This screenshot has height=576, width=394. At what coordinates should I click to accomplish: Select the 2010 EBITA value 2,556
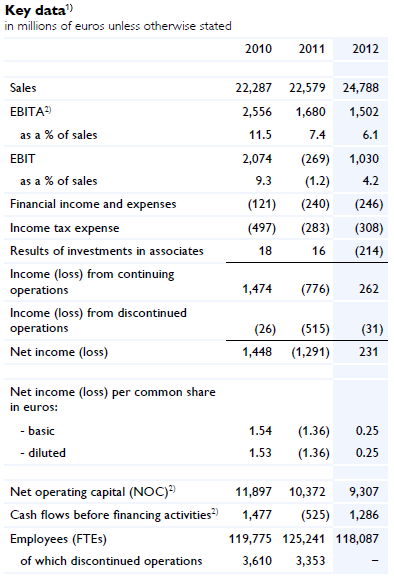point(257,112)
